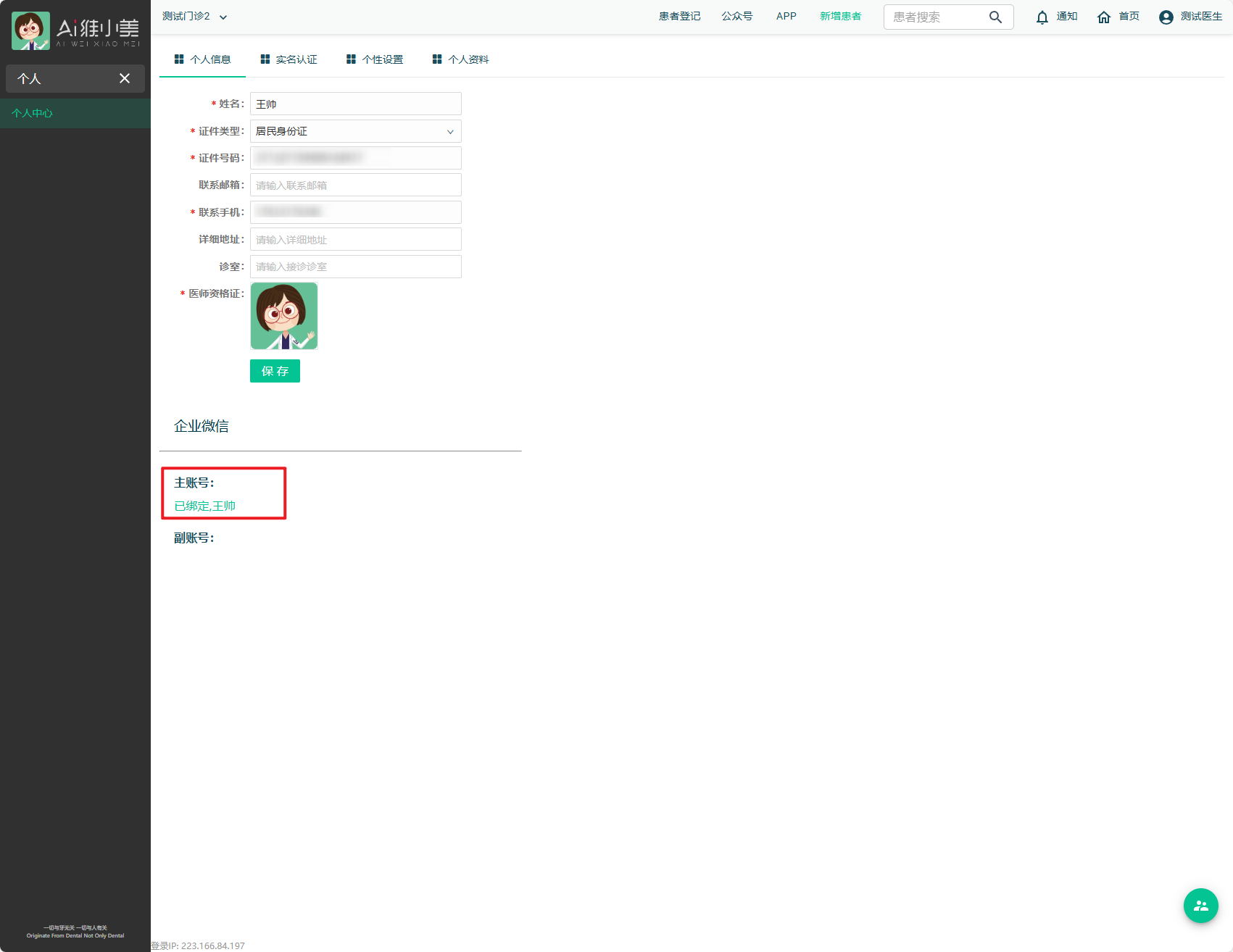Open the user account avatar icon
The width and height of the screenshot is (1233, 952).
point(1166,17)
